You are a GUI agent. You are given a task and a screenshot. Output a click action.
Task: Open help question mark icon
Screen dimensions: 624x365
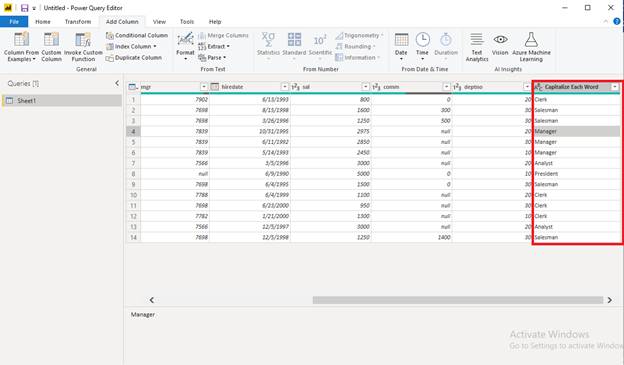pyautogui.click(x=617, y=21)
